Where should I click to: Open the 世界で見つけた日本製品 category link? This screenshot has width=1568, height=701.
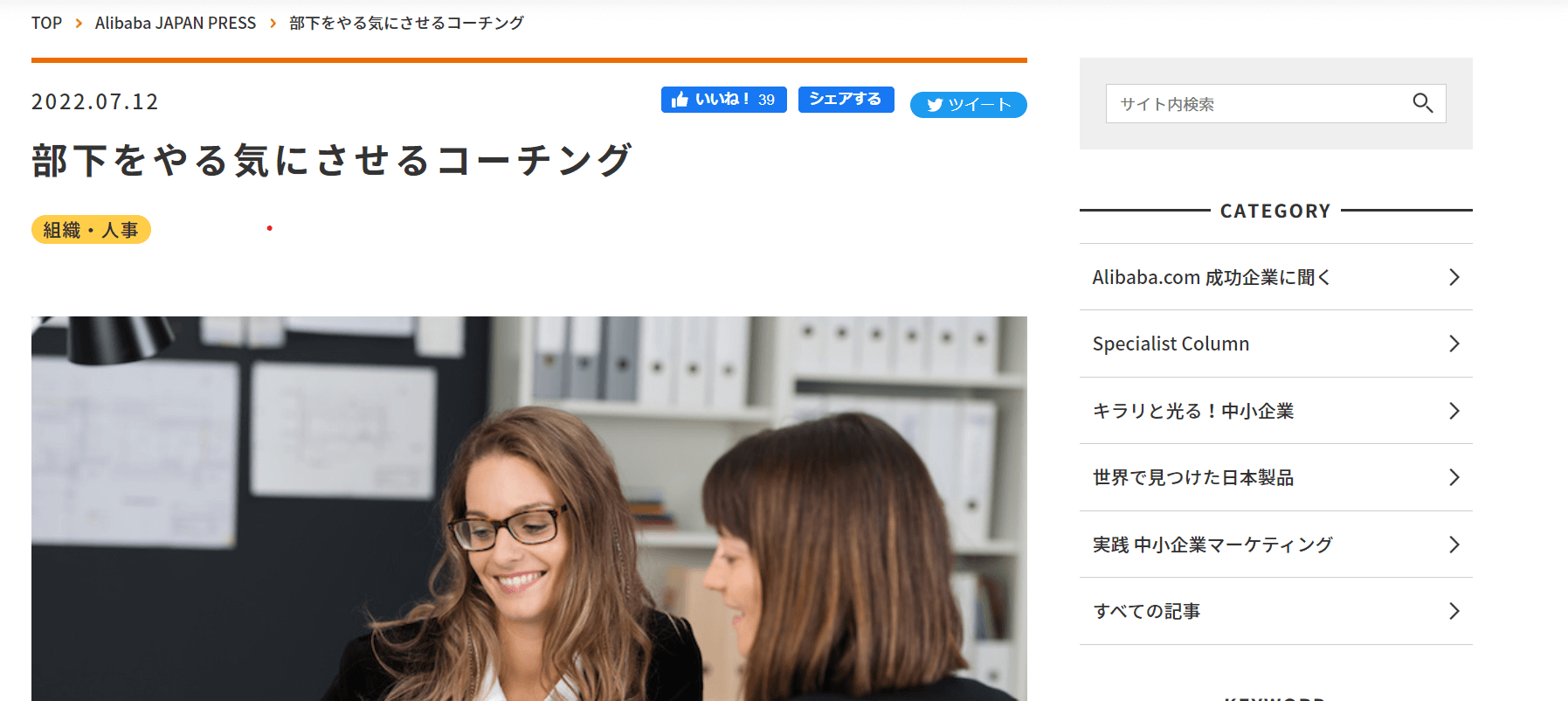1193,477
